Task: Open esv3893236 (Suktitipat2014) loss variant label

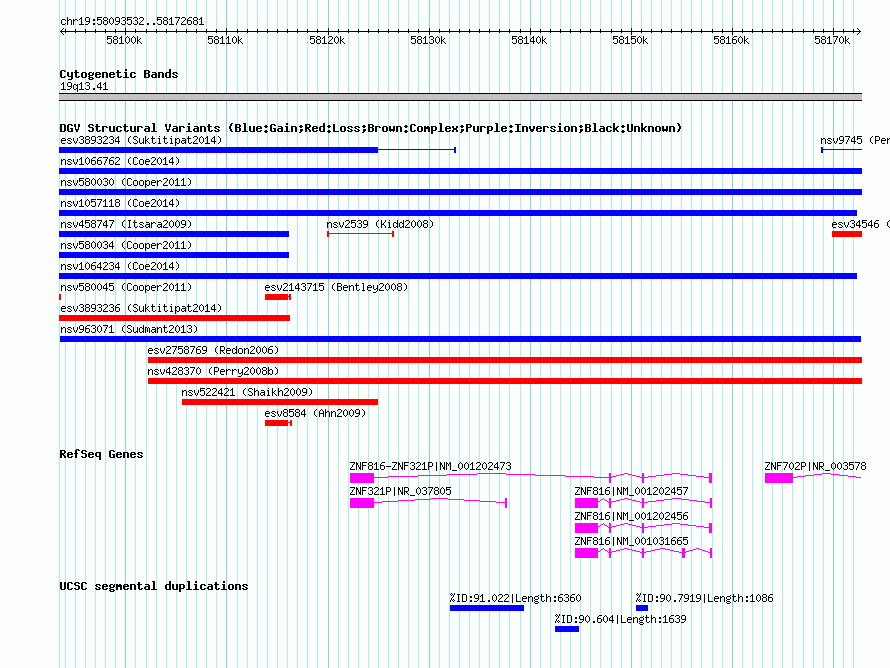Action: pos(141,308)
